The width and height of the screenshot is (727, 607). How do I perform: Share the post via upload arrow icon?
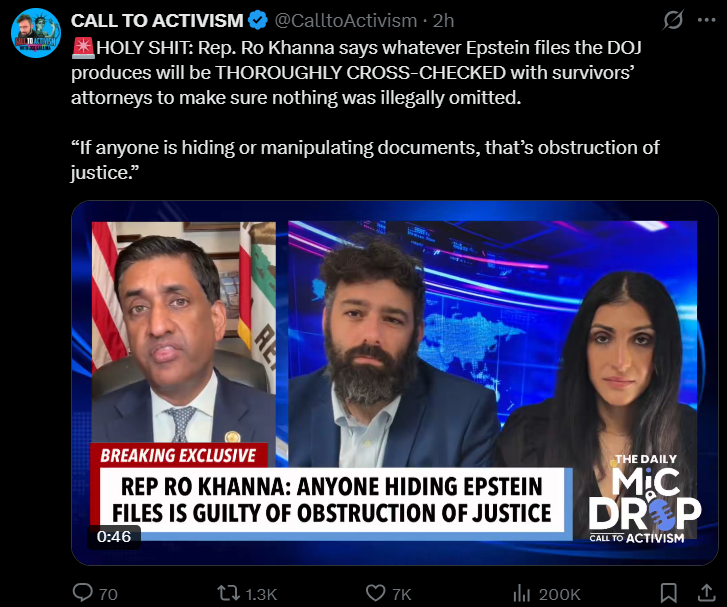pos(706,593)
